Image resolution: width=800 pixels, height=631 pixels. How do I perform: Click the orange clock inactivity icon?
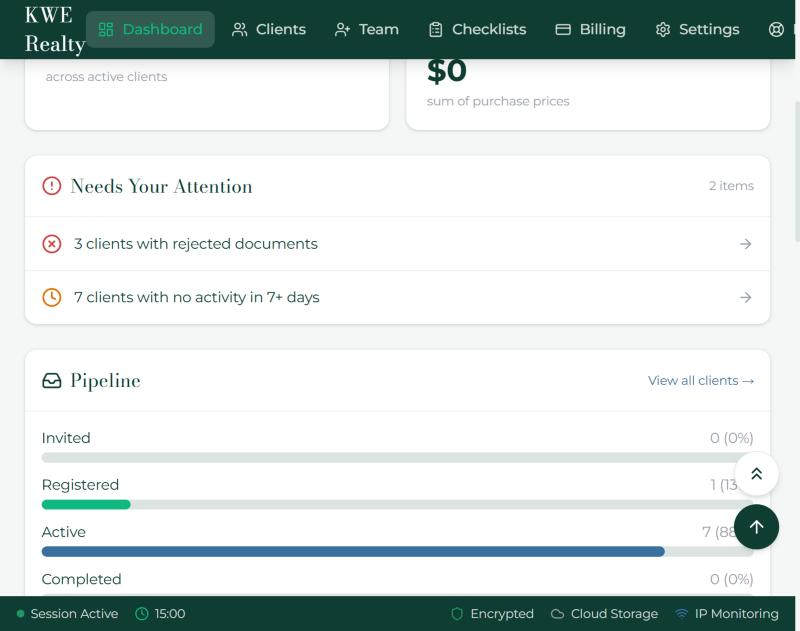(52, 297)
